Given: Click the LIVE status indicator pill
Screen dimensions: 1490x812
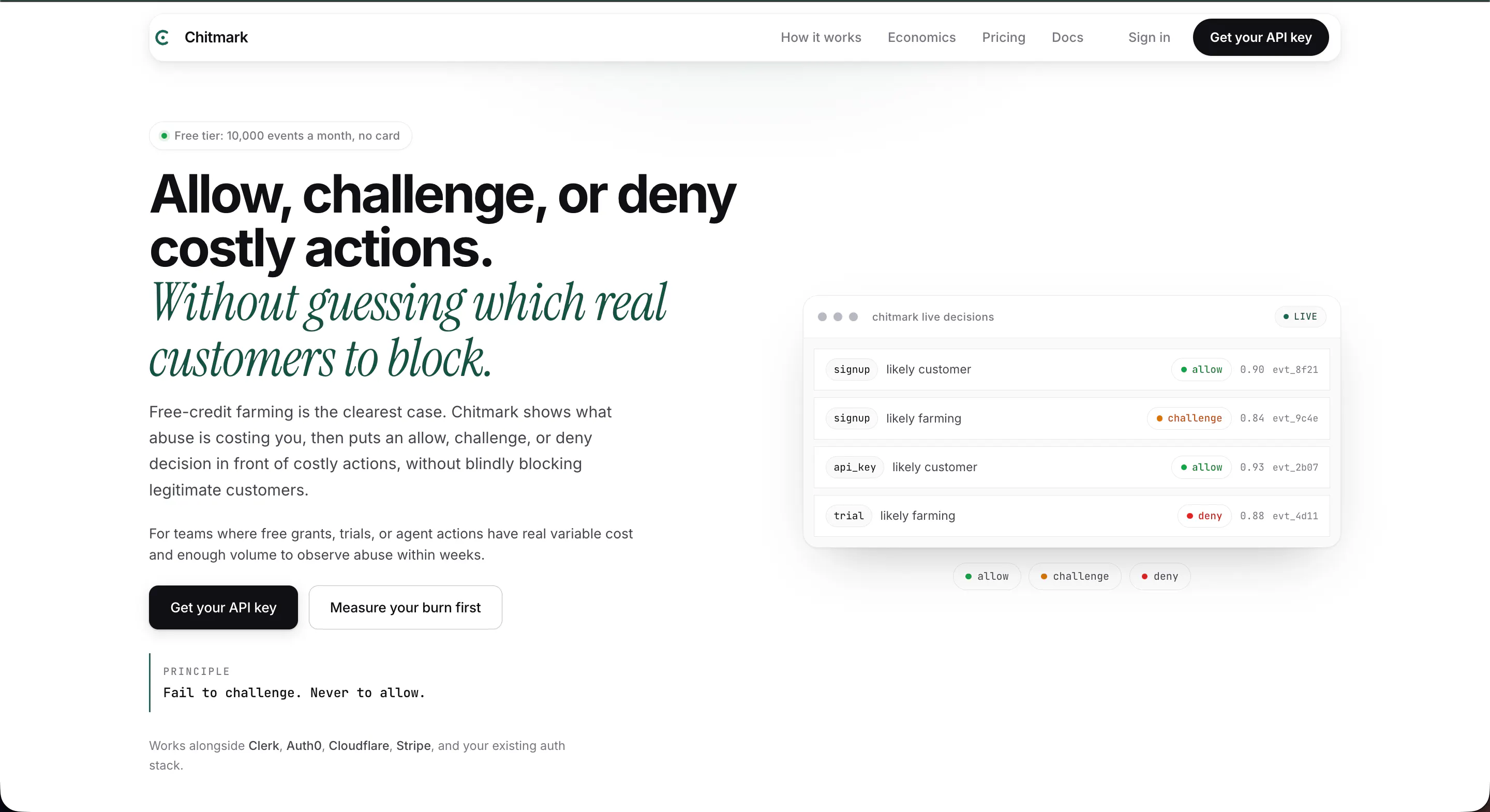Looking at the screenshot, I should [1300, 317].
